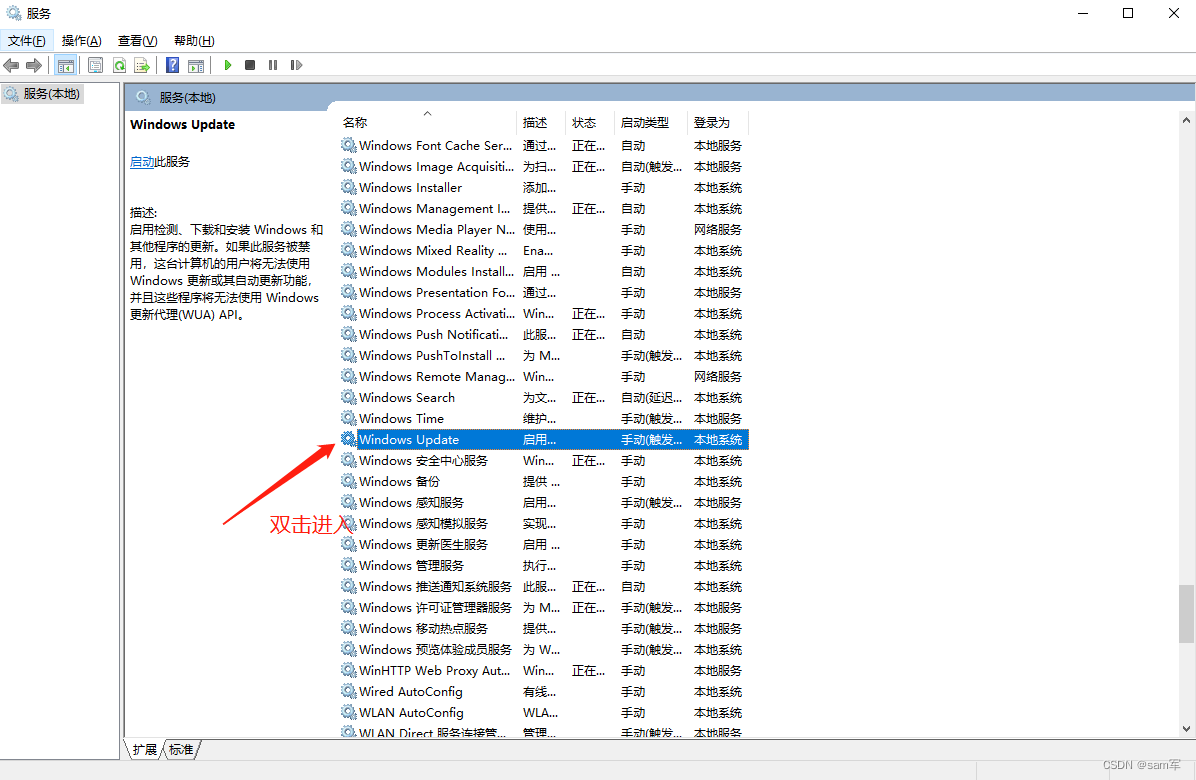The width and height of the screenshot is (1196, 780).
Task: Click the gear icon beside Windows Font Cache Service
Action: [349, 145]
